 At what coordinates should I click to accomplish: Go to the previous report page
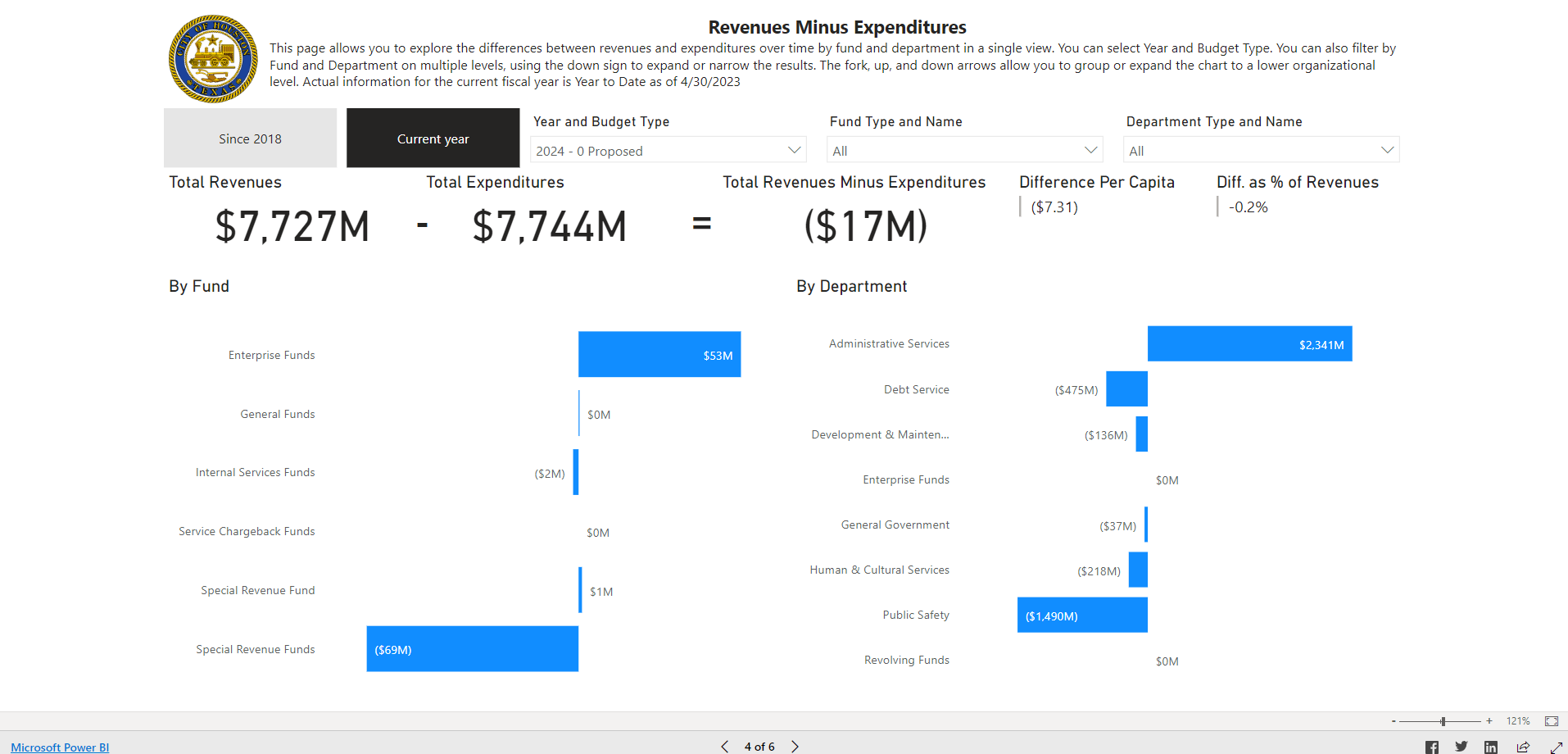pyautogui.click(x=724, y=747)
